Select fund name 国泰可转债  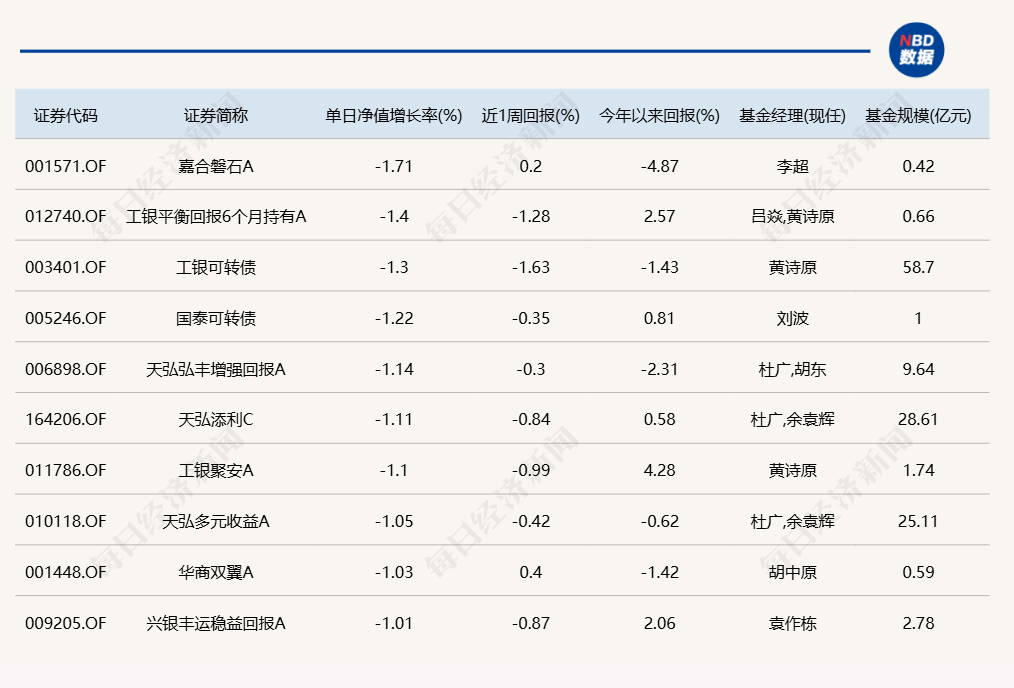tap(216, 318)
